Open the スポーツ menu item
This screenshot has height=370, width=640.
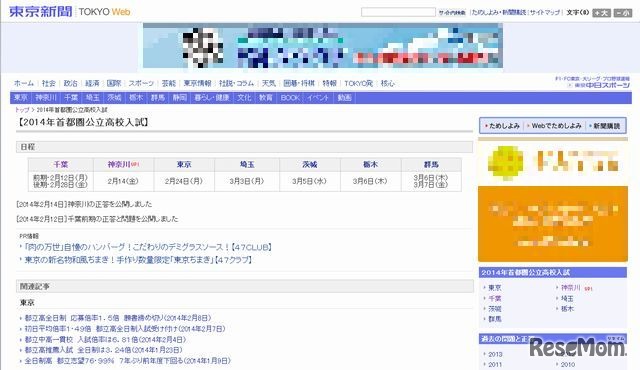(141, 83)
